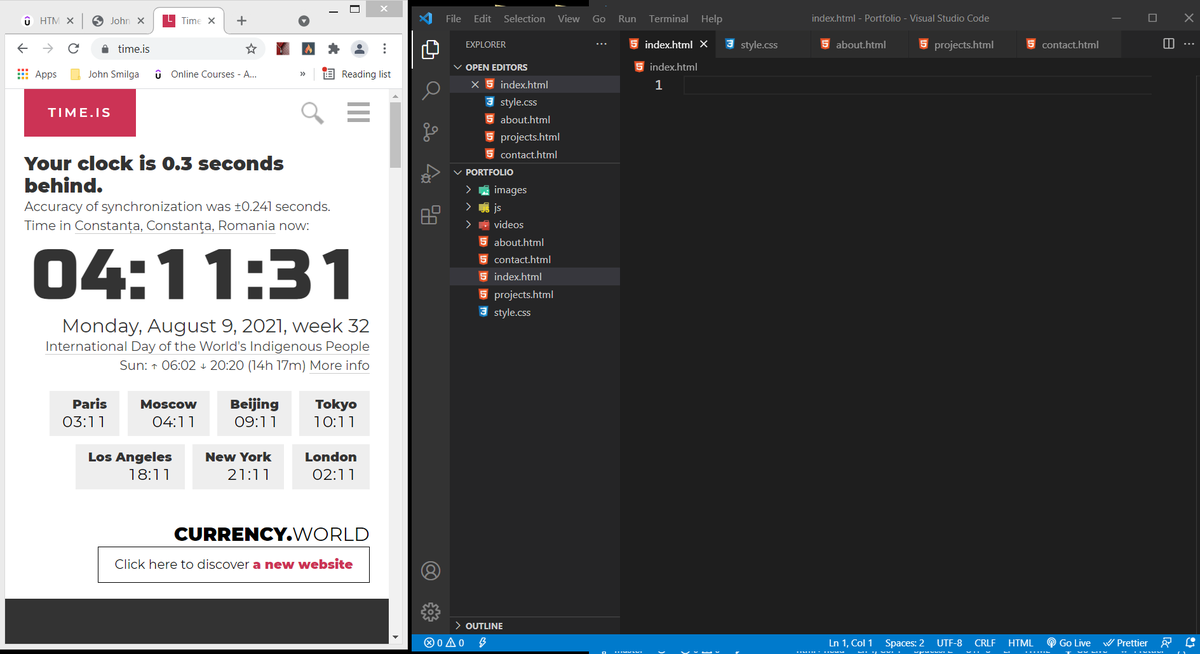
Task: Open the editor More Actions ellipsis
Action: [1188, 44]
